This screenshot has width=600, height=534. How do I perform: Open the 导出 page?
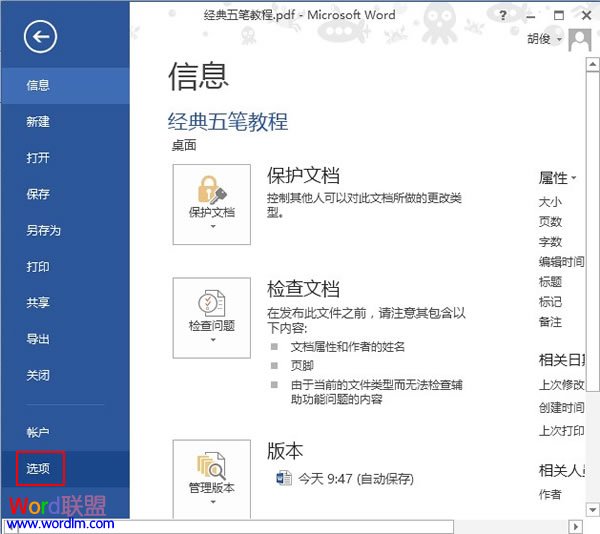pyautogui.click(x=38, y=339)
